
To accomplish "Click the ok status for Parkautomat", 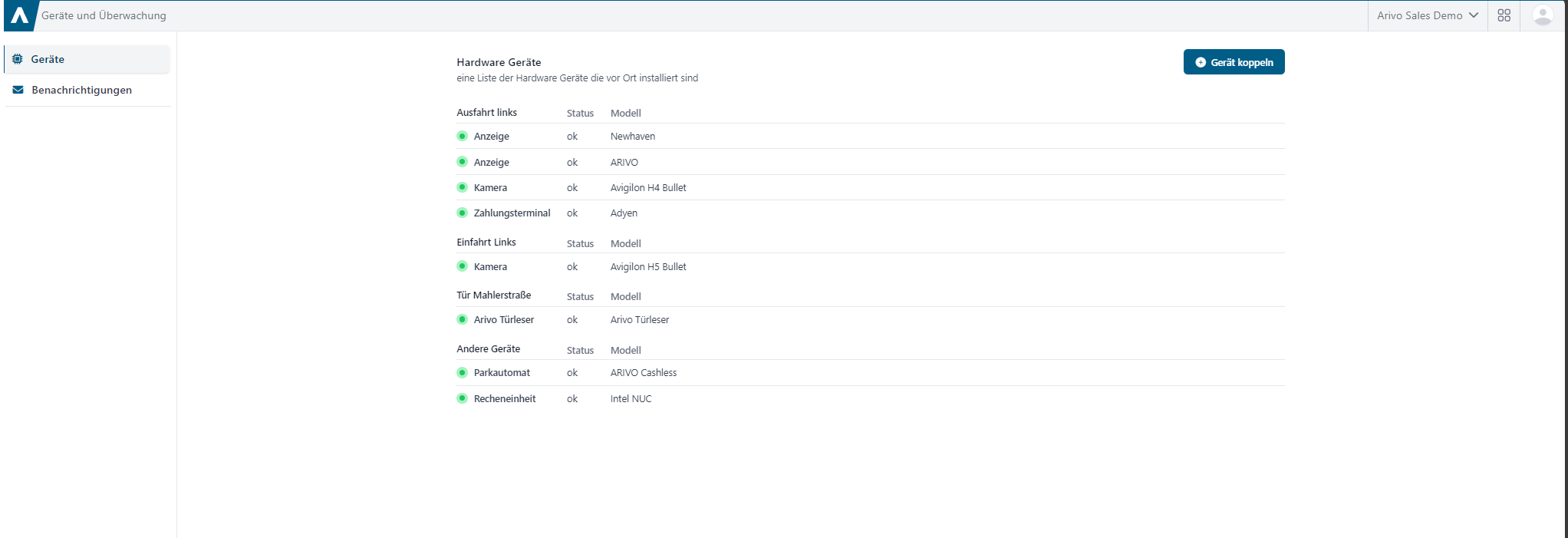I will (572, 372).
